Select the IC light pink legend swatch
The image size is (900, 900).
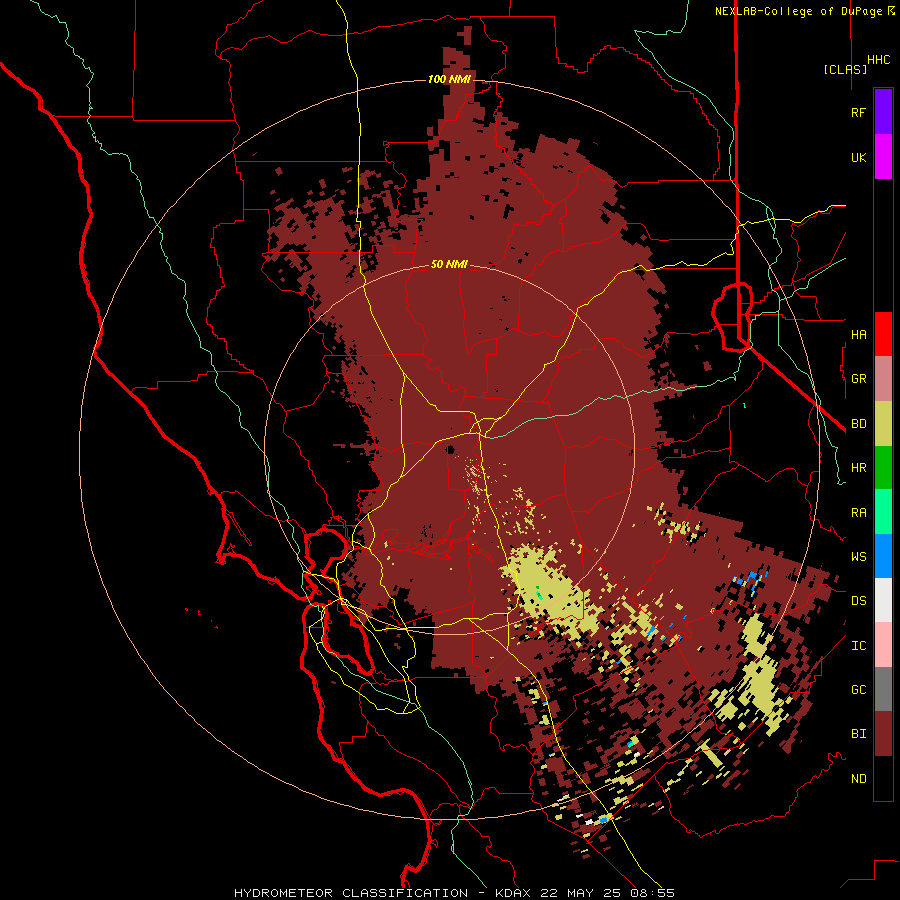[x=883, y=645]
